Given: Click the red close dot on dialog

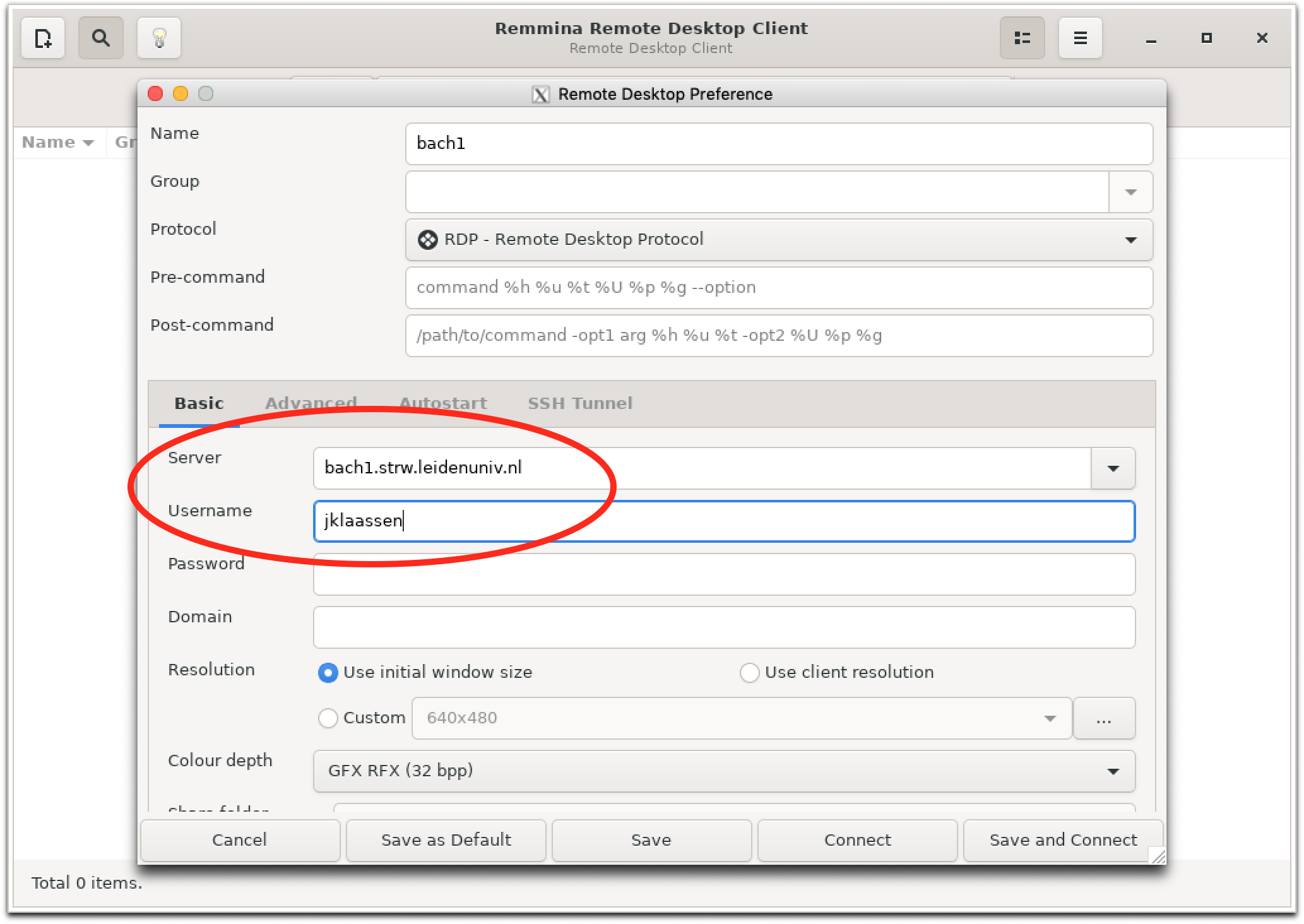Looking at the screenshot, I should [155, 94].
